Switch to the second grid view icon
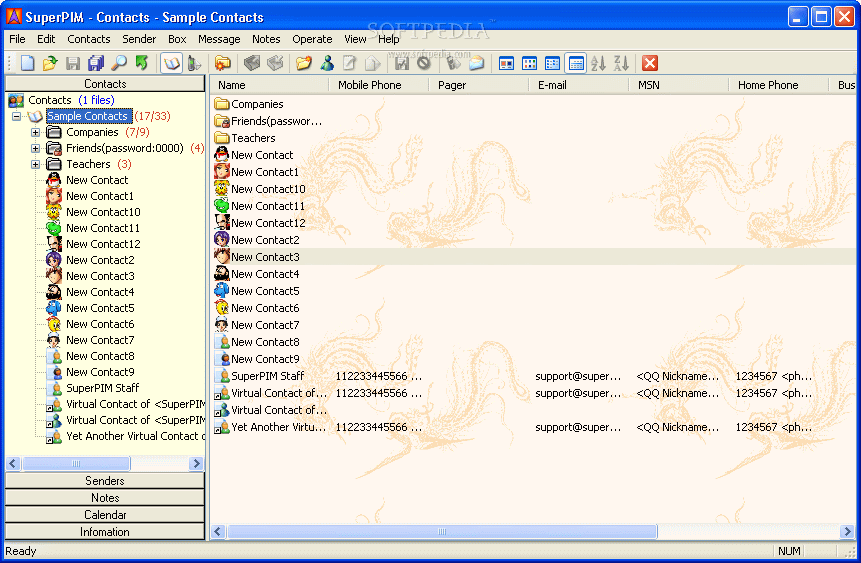861x563 pixels. pyautogui.click(x=529, y=63)
